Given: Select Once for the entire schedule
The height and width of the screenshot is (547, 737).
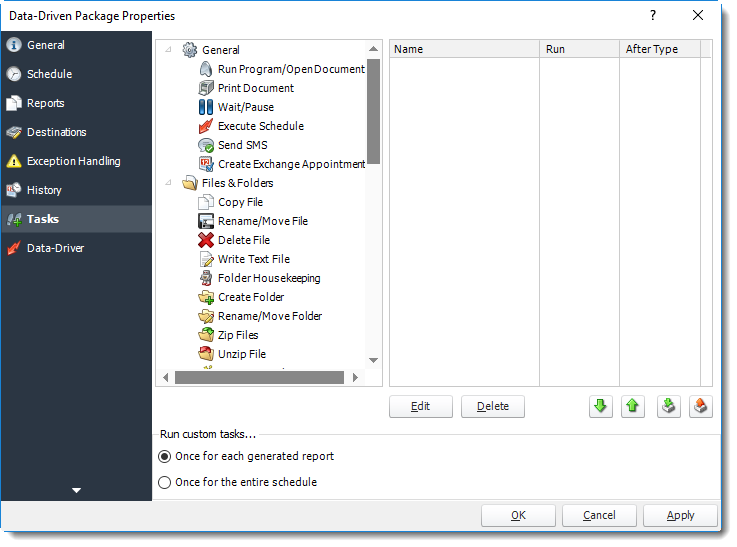Looking at the screenshot, I should point(164,482).
